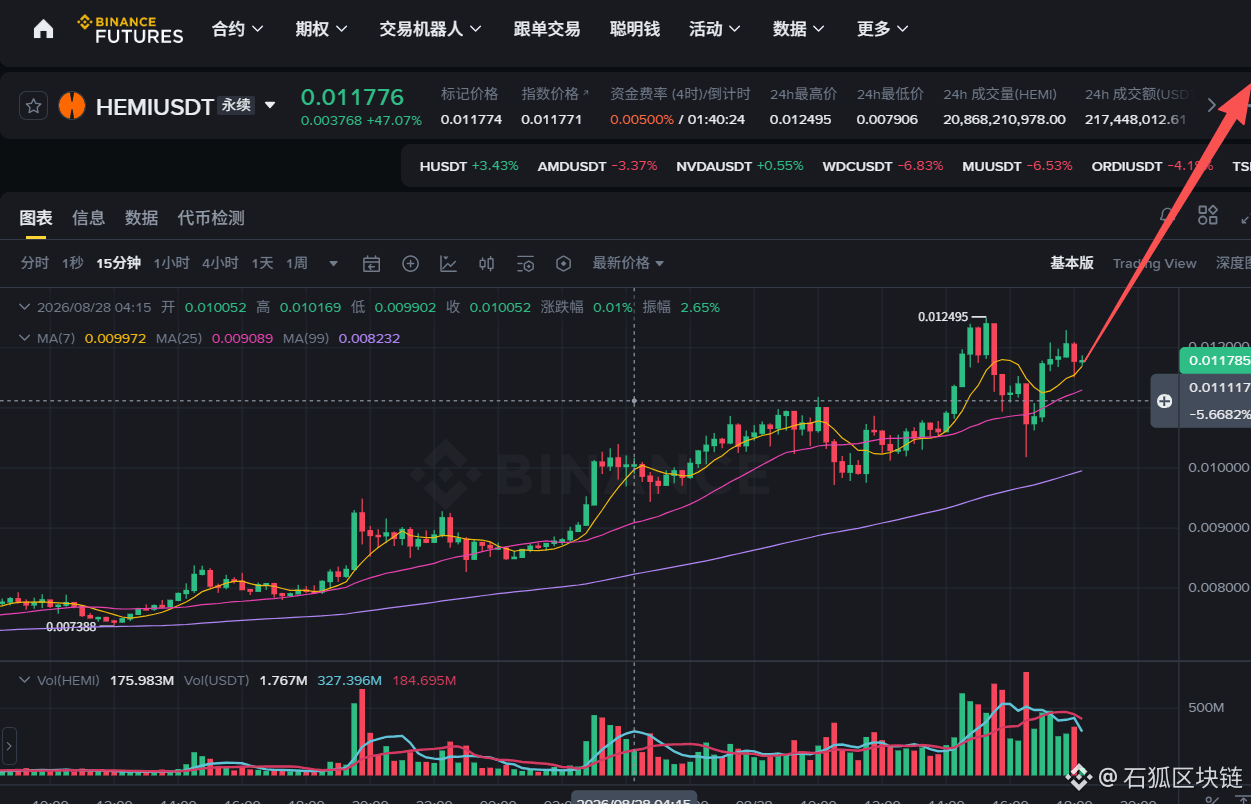
Task: Expand the 交易机器人 menu
Action: tap(431, 29)
